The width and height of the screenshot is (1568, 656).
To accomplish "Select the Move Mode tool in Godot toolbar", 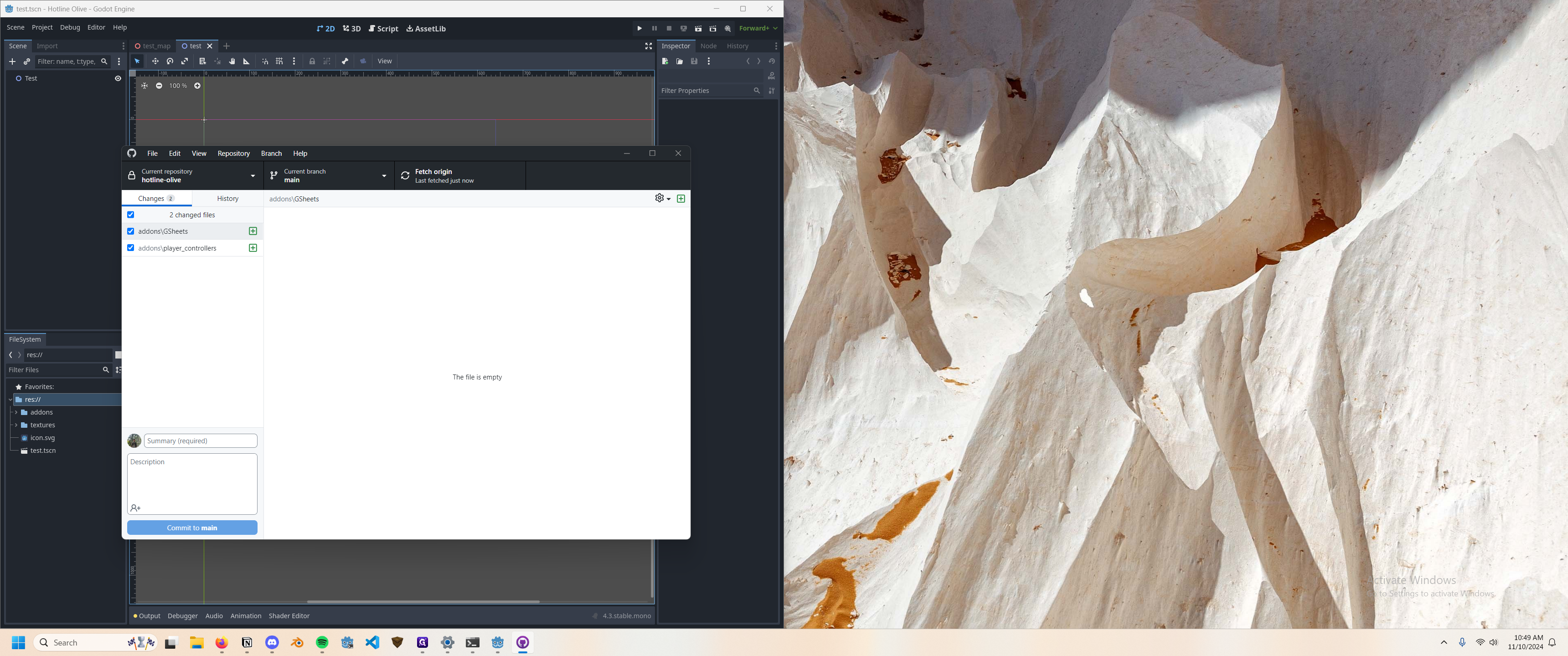I will click(x=155, y=61).
